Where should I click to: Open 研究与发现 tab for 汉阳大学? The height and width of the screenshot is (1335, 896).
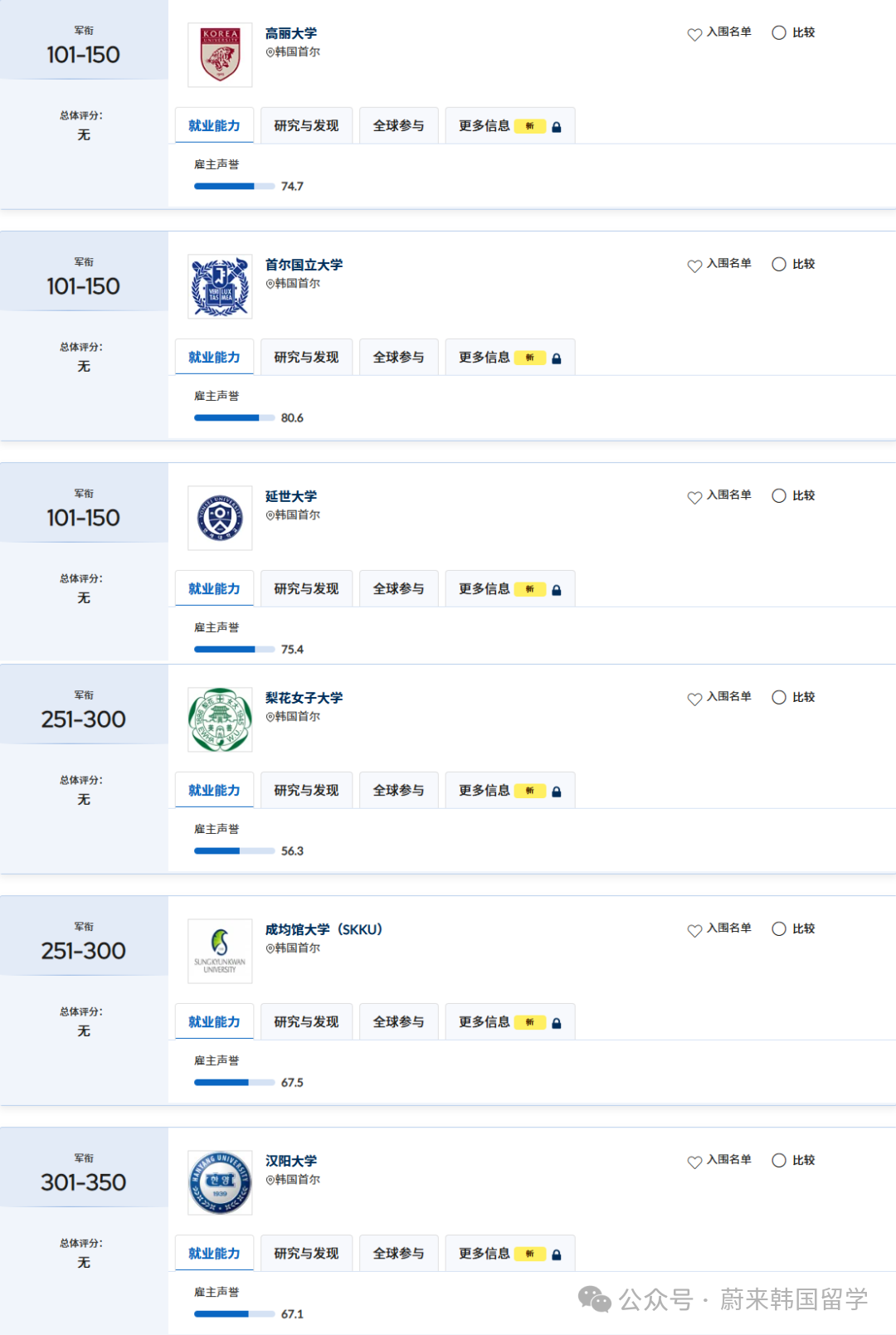[306, 1254]
